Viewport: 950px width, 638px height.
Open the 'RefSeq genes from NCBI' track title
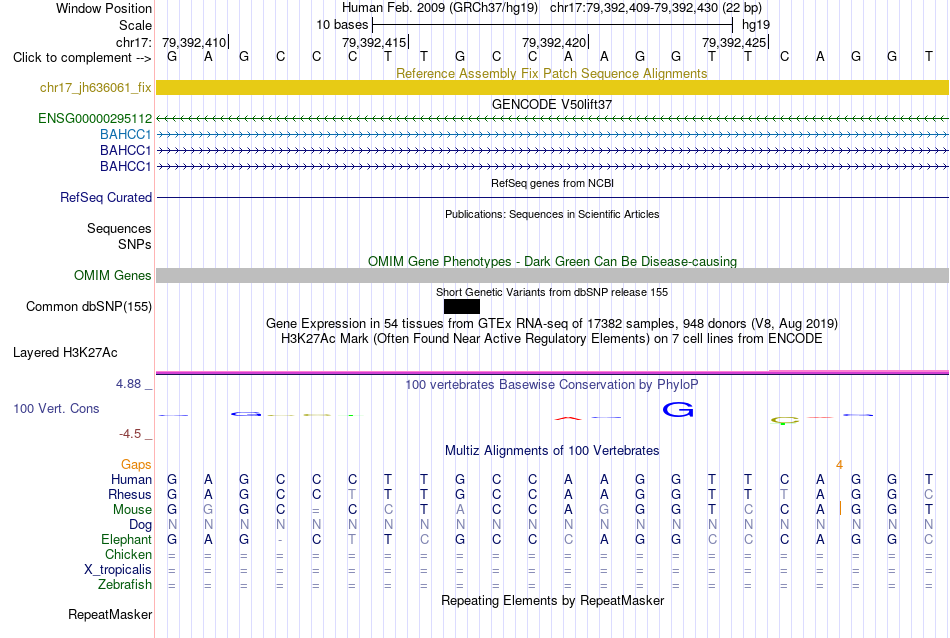pos(552,183)
